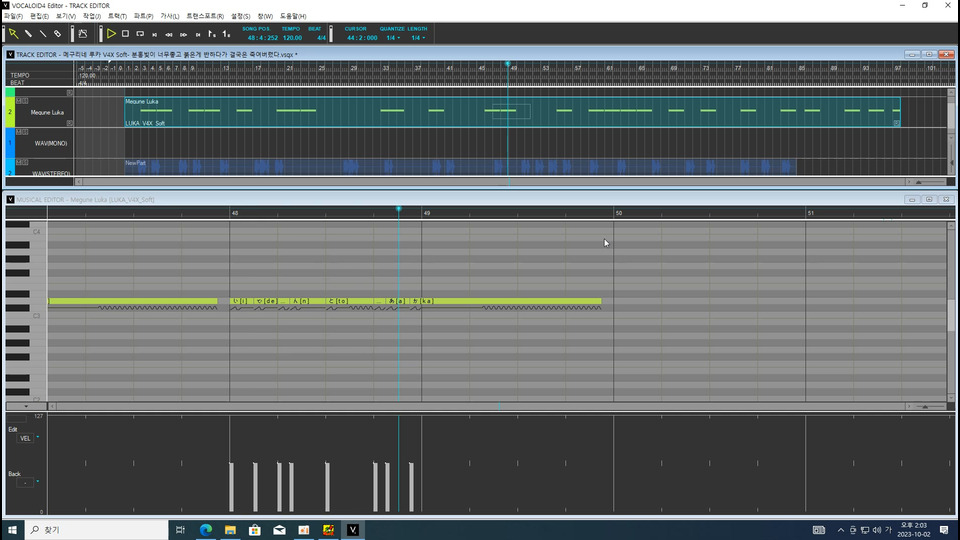Select the NewPart audio waveform part
960x540 pixels.
(x=460, y=167)
